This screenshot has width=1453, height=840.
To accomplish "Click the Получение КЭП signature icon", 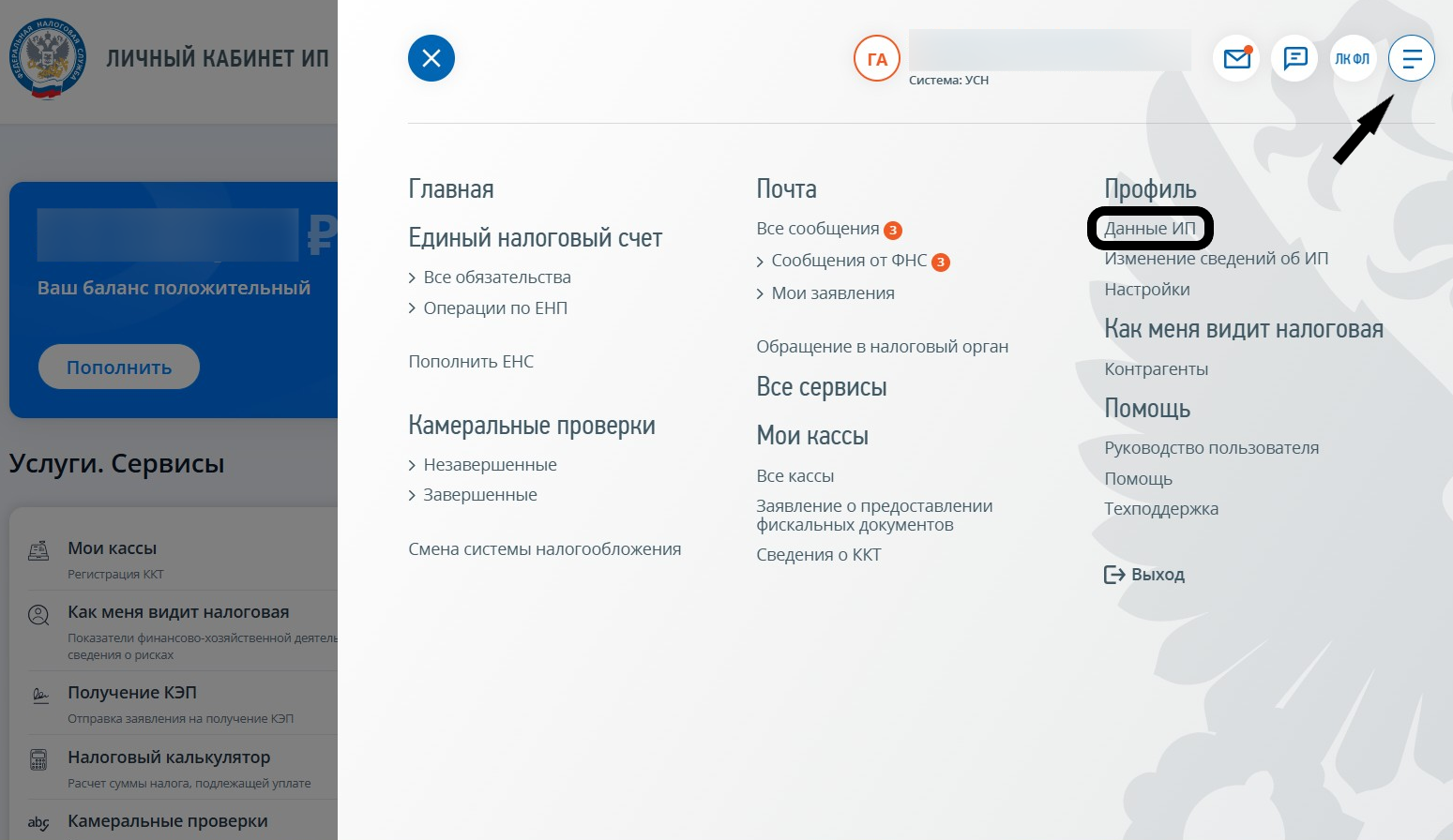I will click(x=38, y=696).
